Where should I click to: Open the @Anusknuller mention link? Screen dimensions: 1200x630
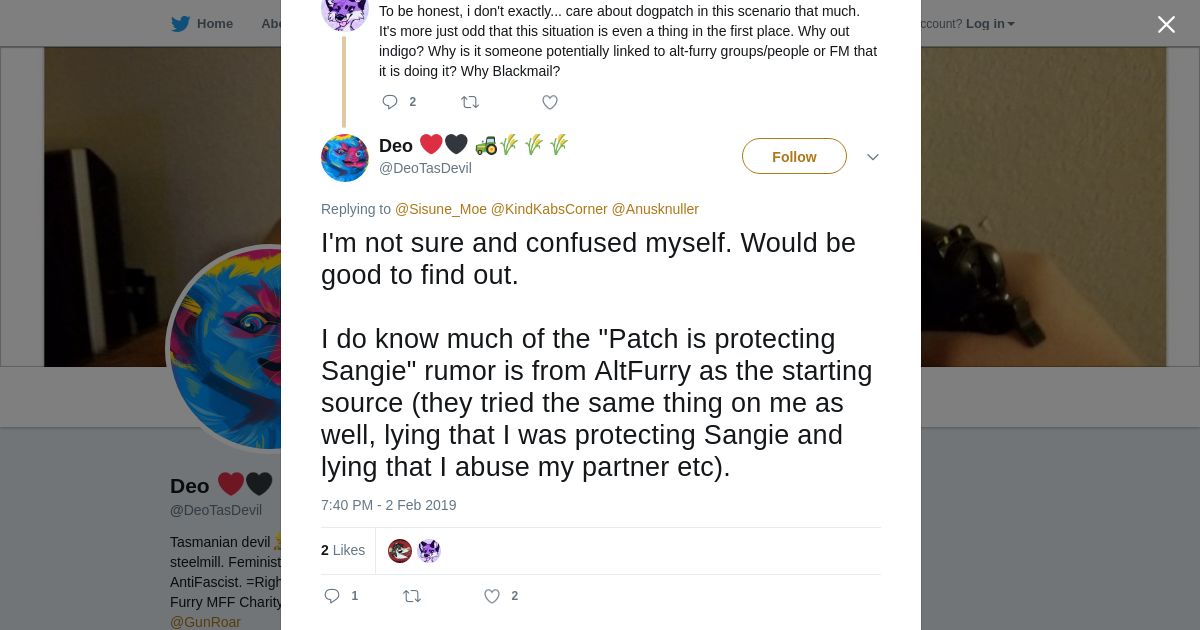tap(655, 209)
